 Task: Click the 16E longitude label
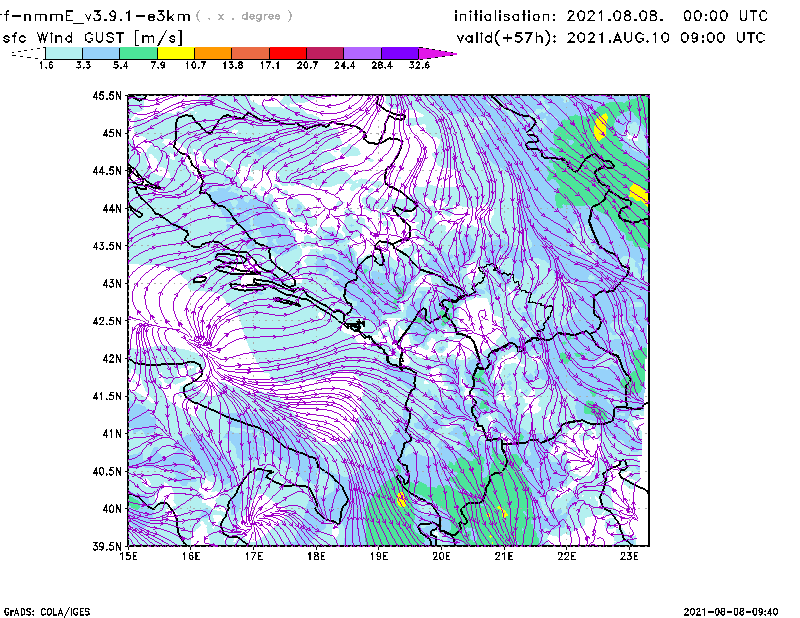tap(191, 556)
